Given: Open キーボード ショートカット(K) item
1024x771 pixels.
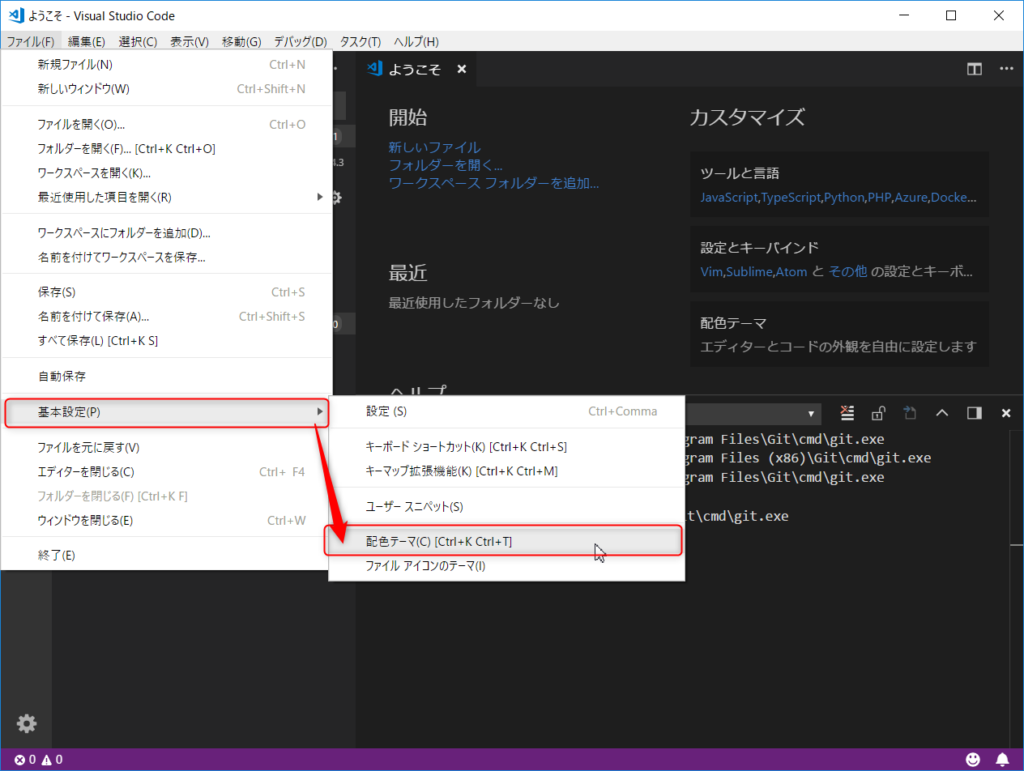Looking at the screenshot, I should 507,447.
